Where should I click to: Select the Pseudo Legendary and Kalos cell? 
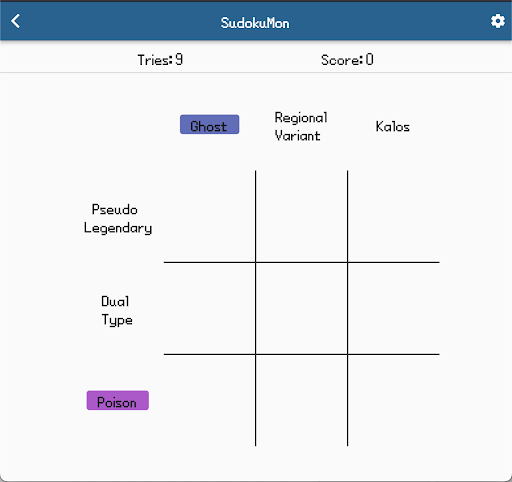pos(394,217)
